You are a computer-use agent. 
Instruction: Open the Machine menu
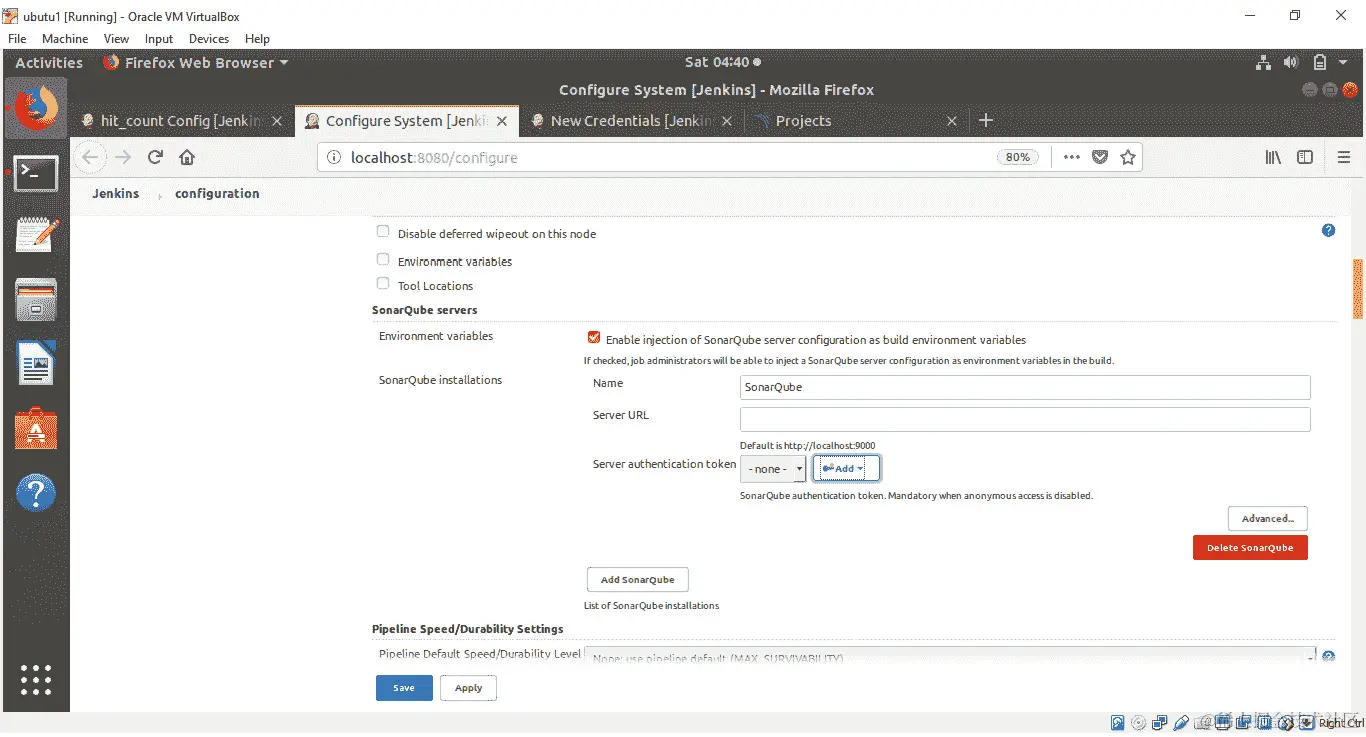tap(65, 38)
